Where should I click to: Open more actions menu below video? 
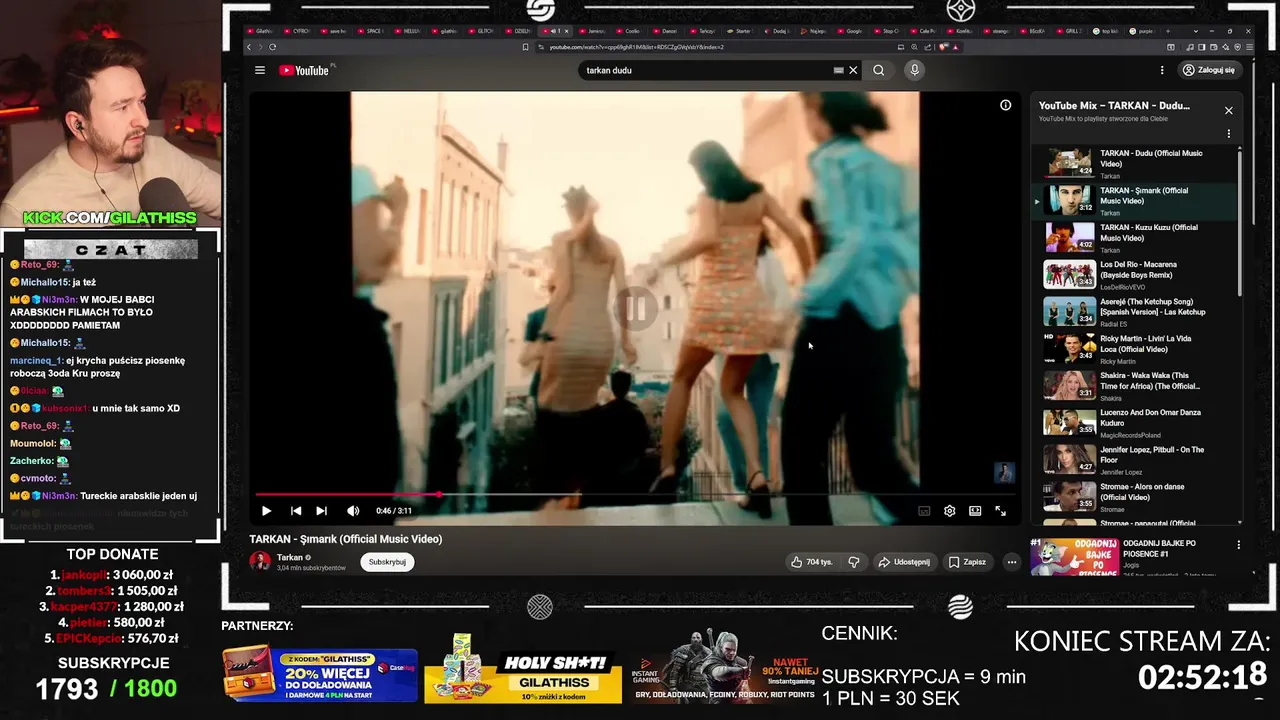point(1011,562)
